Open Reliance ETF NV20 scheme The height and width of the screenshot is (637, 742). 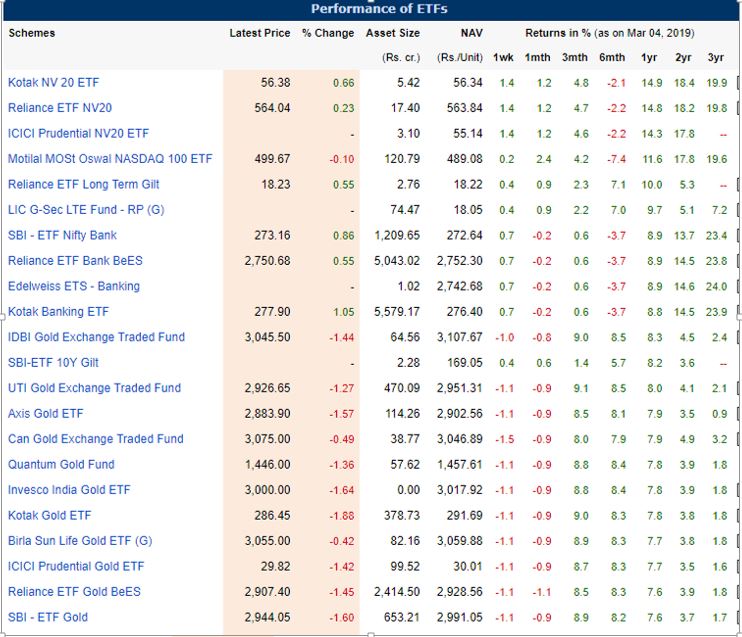click(60, 108)
